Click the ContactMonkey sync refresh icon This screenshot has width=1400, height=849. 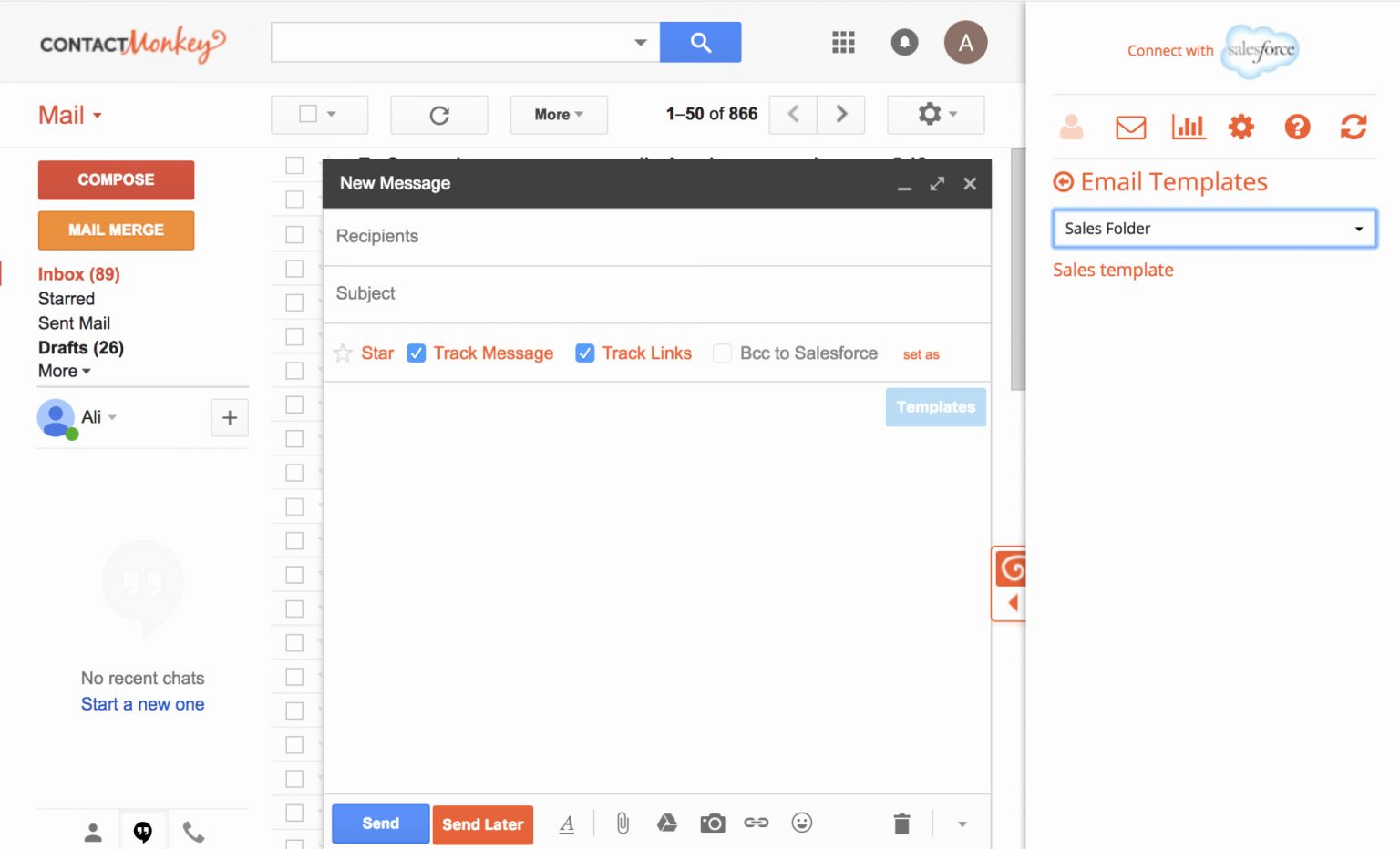click(x=1354, y=127)
